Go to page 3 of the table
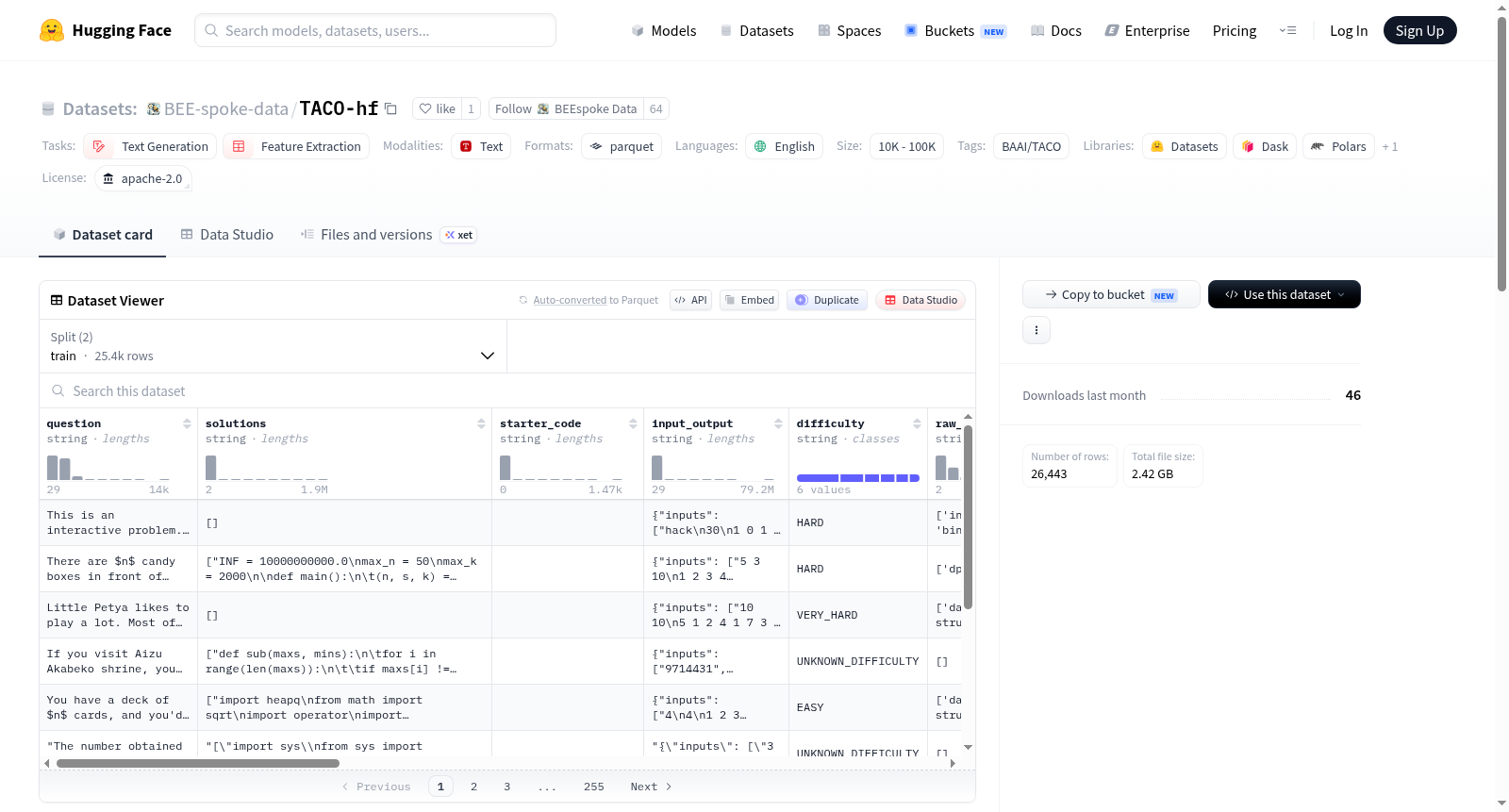This screenshot has width=1509, height=812. [506, 787]
